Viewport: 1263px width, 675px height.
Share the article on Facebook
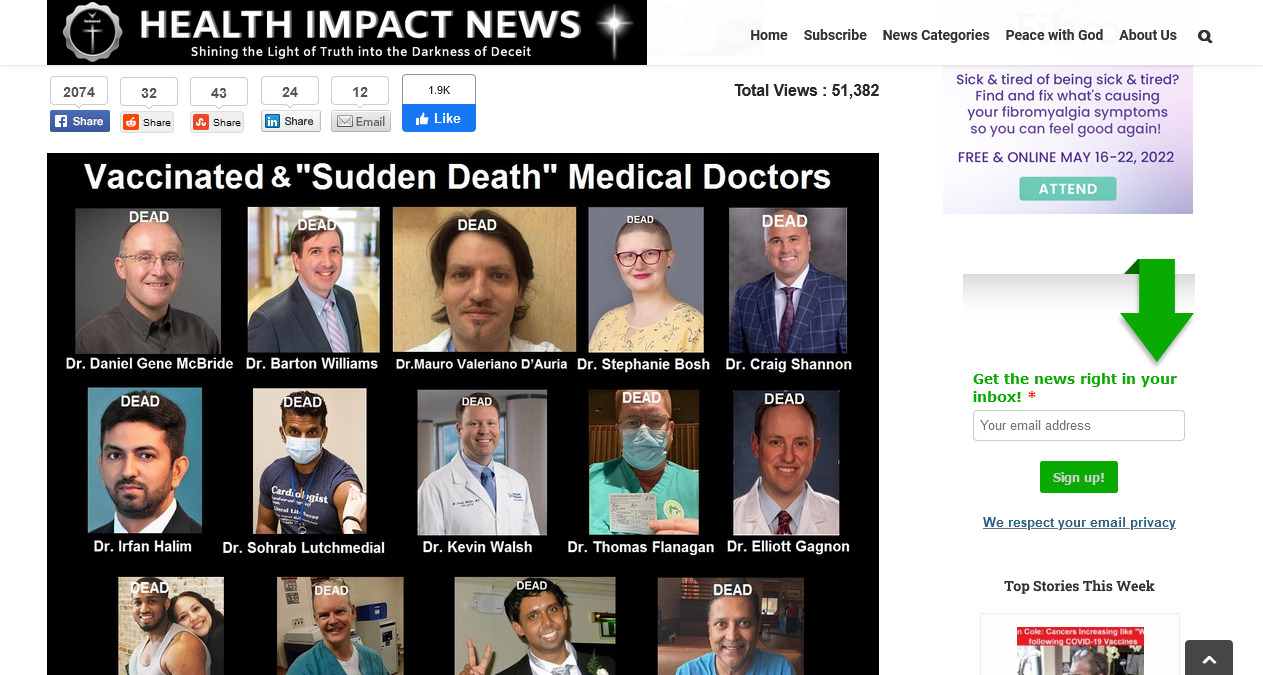pyautogui.click(x=79, y=121)
